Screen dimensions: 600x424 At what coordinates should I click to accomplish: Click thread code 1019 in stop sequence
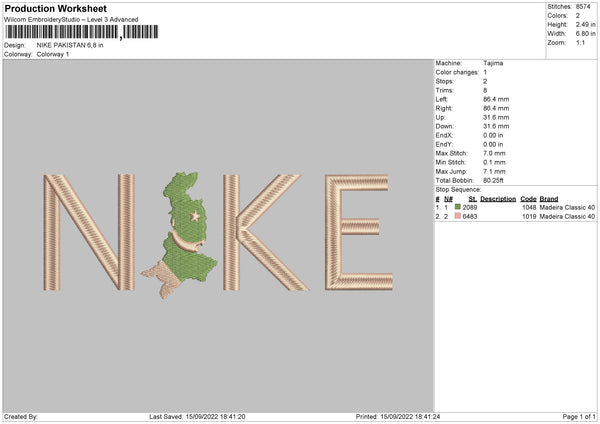(529, 217)
